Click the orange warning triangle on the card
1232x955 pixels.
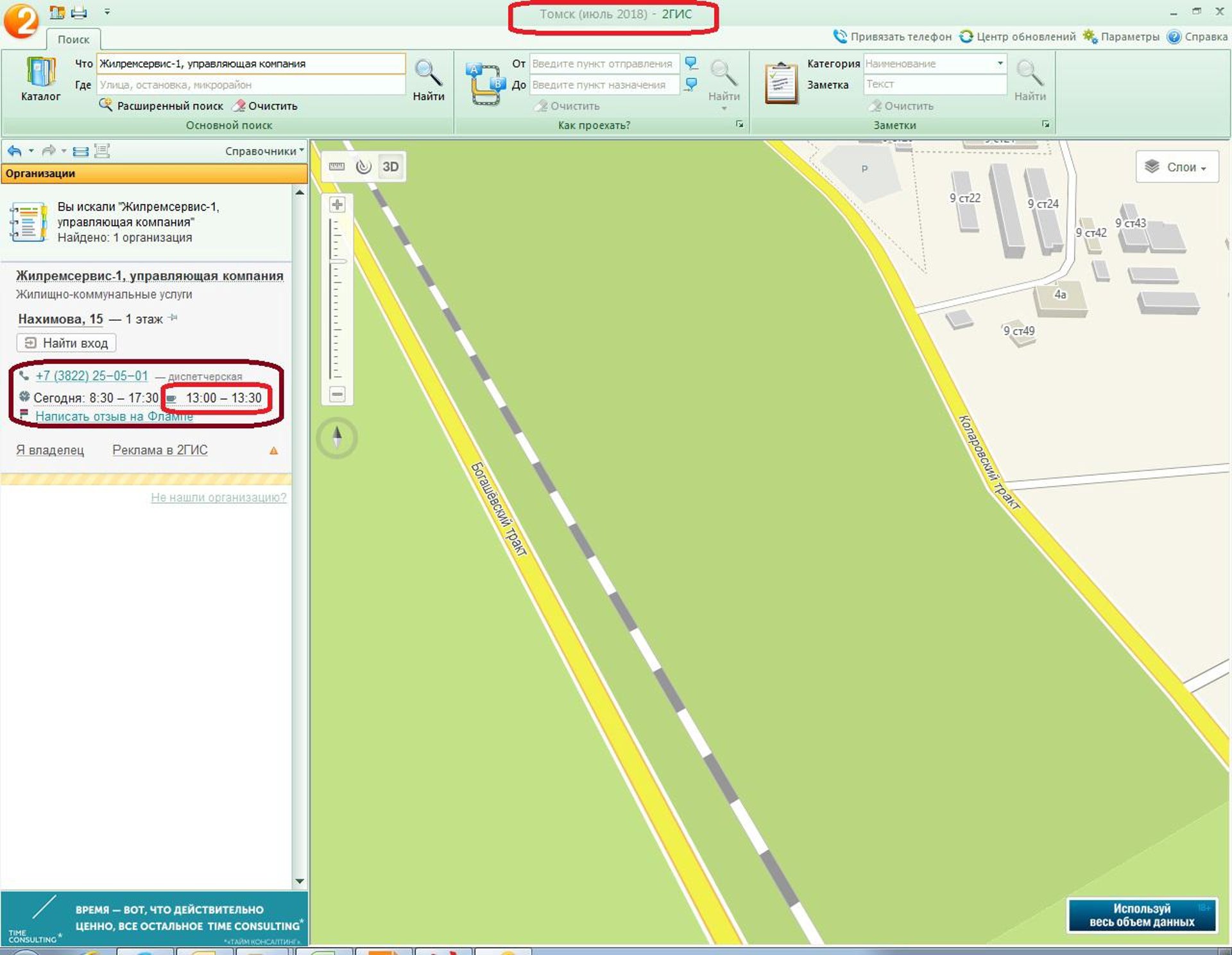click(274, 451)
